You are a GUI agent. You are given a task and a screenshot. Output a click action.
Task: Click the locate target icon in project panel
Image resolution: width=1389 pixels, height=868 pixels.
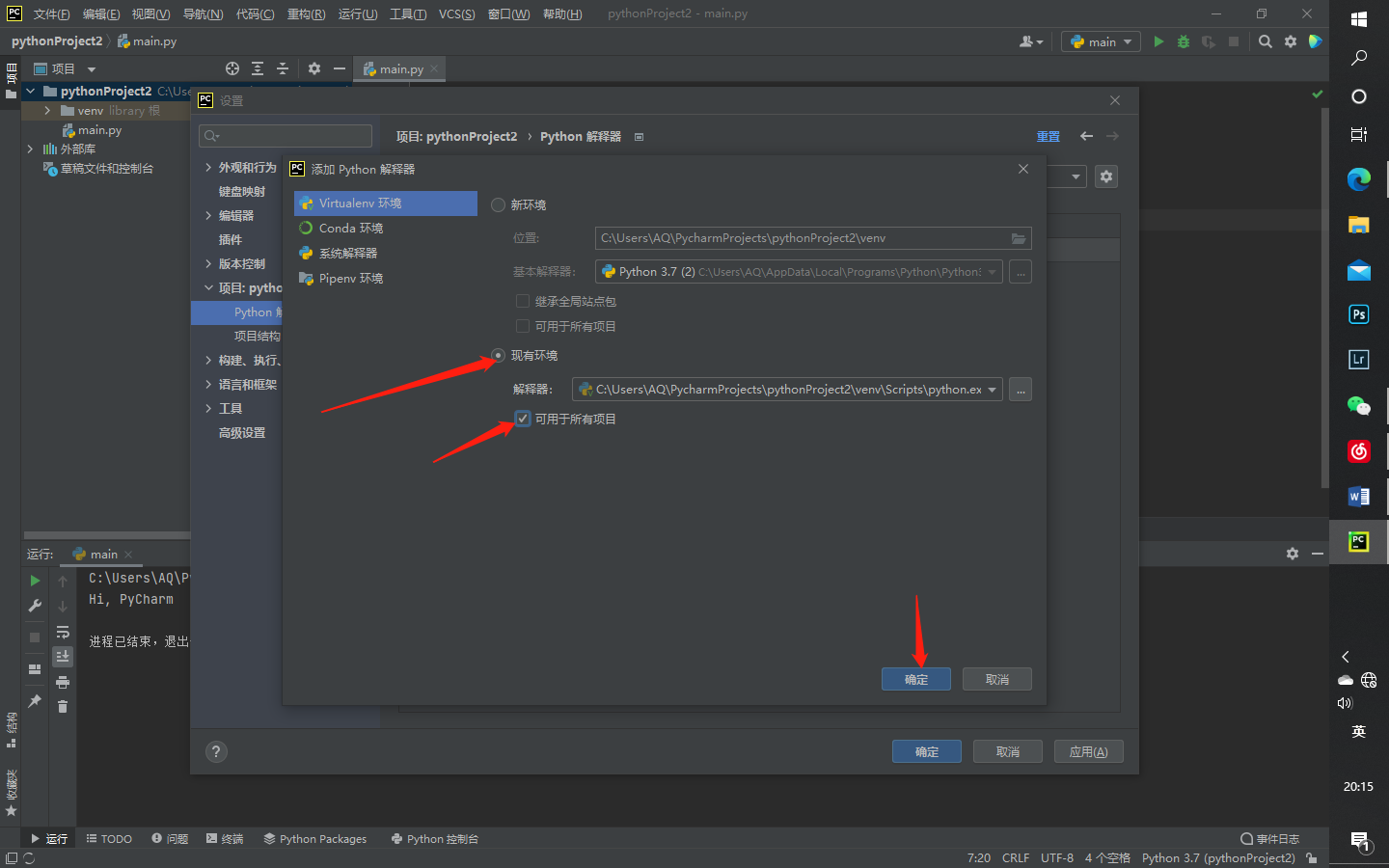pyautogui.click(x=232, y=68)
